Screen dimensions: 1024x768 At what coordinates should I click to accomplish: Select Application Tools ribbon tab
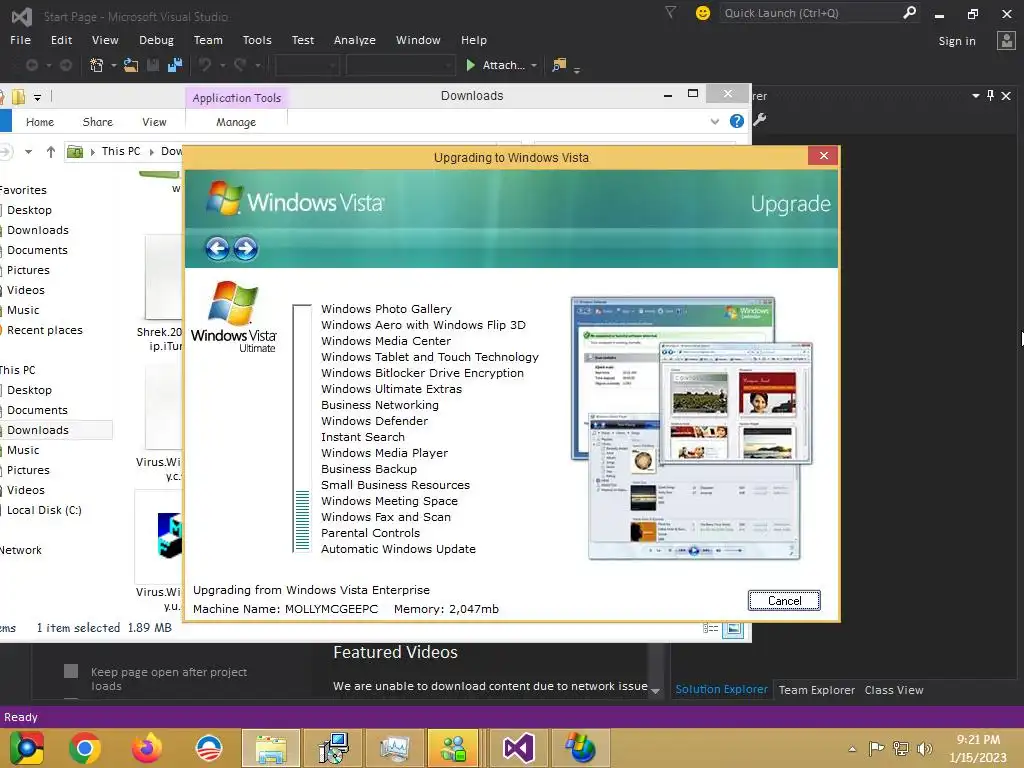click(236, 98)
